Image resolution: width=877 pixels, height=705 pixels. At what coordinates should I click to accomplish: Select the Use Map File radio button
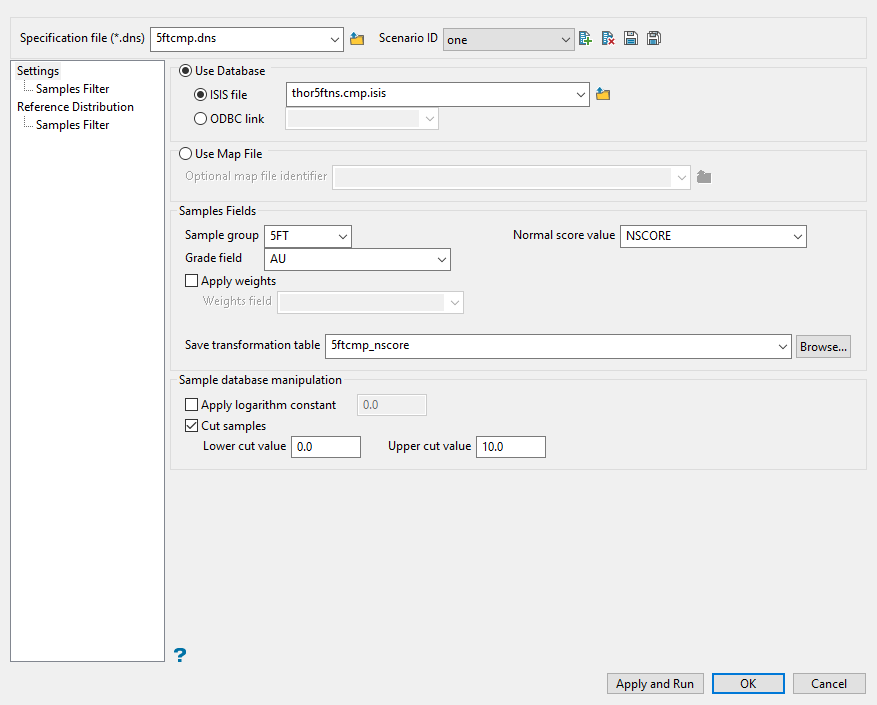click(185, 155)
